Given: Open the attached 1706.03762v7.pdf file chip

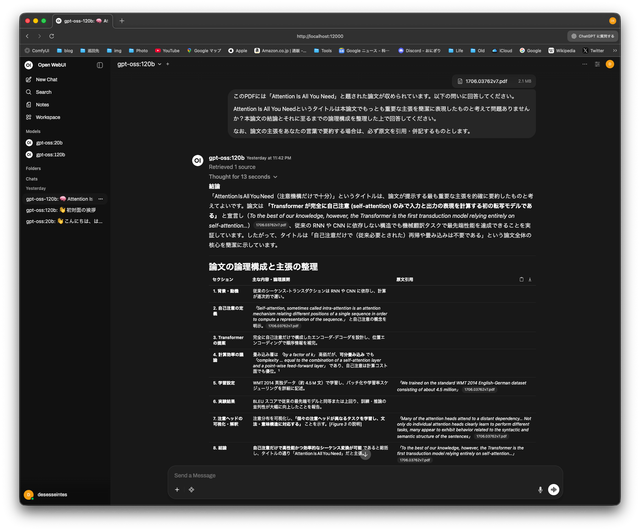Looking at the screenshot, I should [x=494, y=81].
